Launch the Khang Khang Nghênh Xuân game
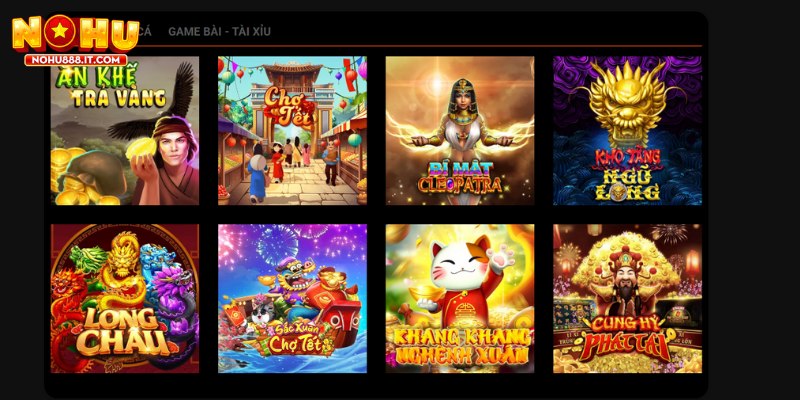This screenshot has height=400, width=800. (x=460, y=298)
